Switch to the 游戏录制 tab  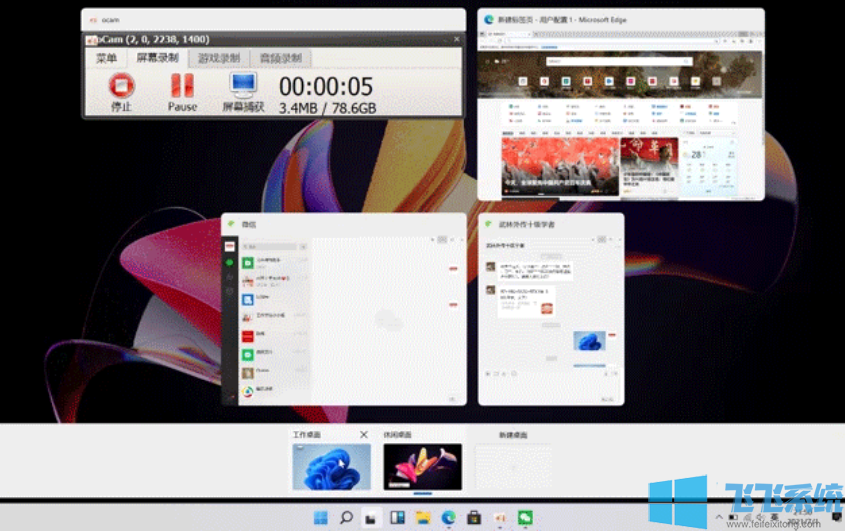(x=219, y=58)
